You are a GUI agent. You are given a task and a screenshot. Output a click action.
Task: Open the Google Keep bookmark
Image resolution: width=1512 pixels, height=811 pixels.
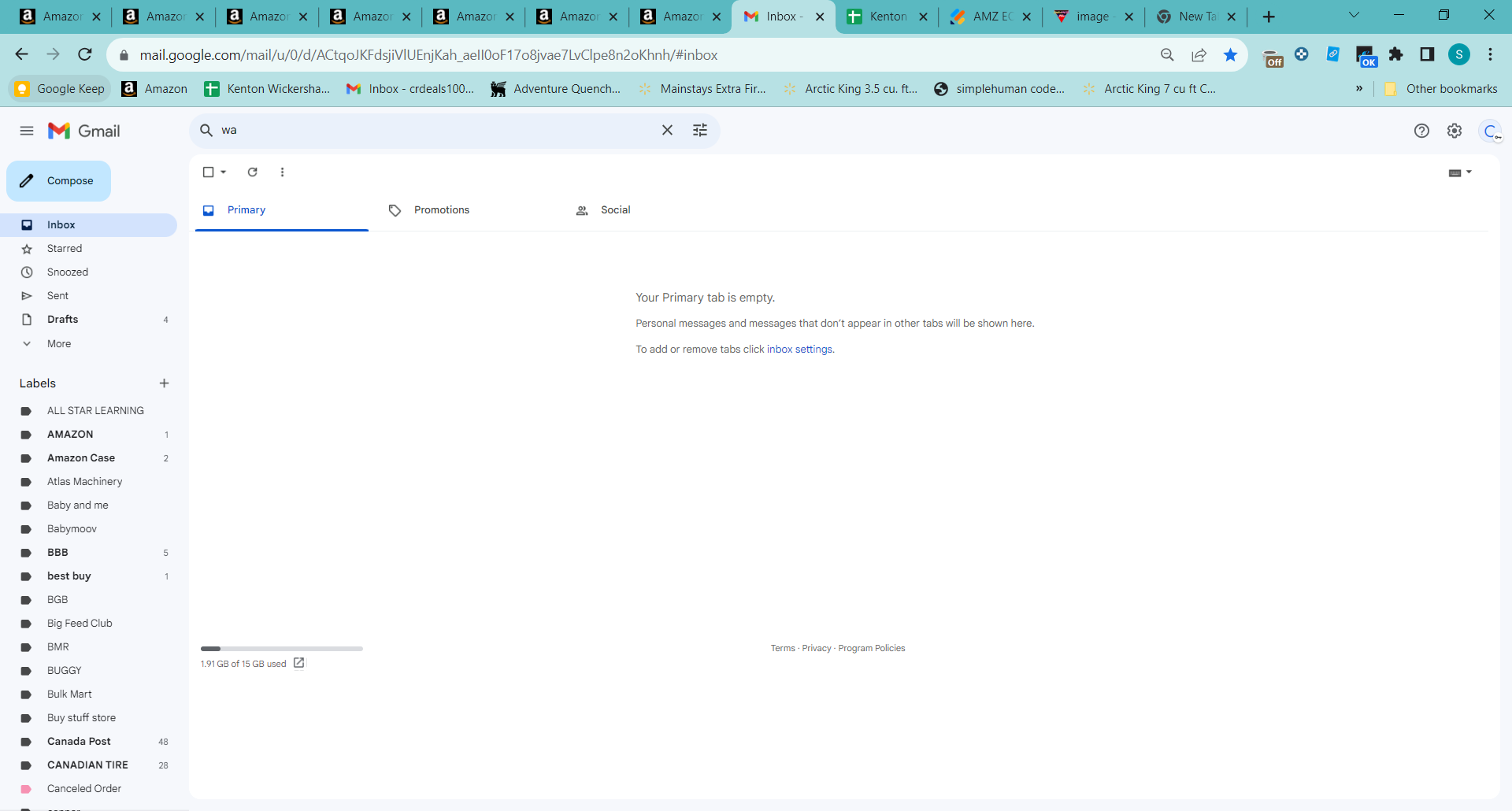60,89
